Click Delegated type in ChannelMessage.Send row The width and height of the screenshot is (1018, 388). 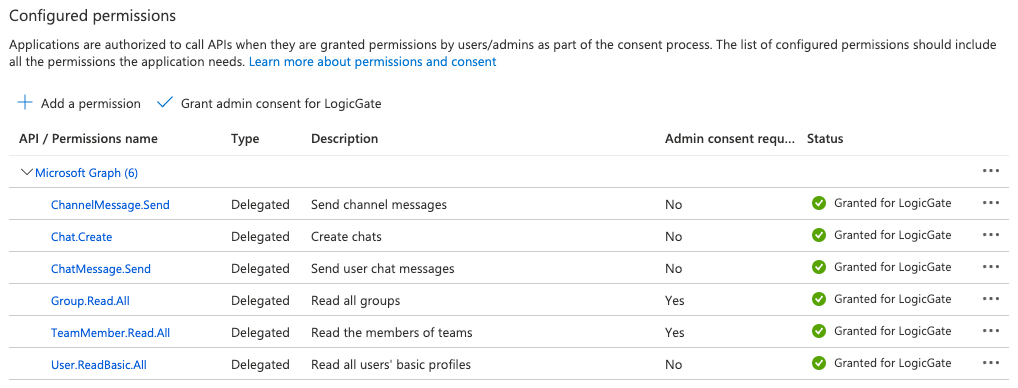click(260, 204)
